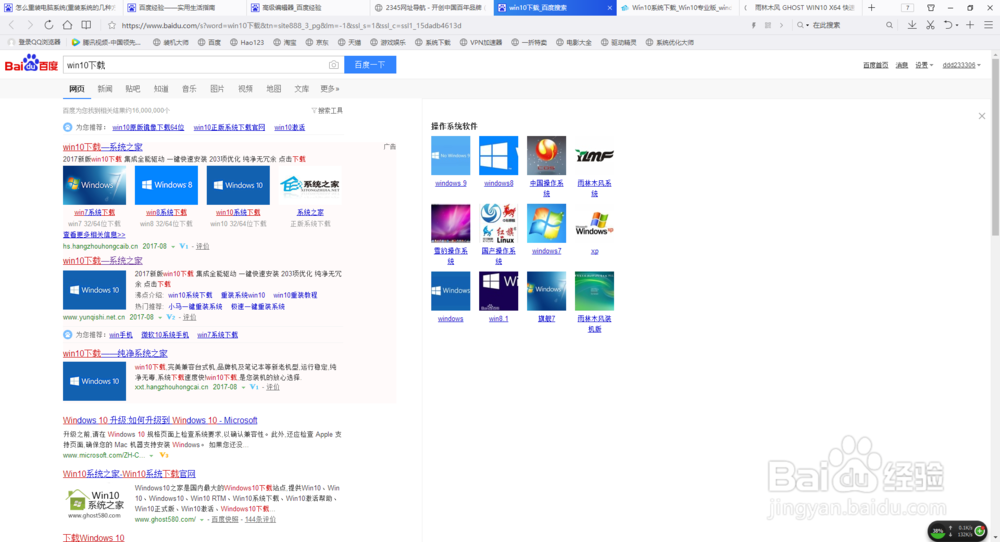This screenshot has width=1000, height=542.
Task: Select the 图片 search category
Action: [217, 89]
